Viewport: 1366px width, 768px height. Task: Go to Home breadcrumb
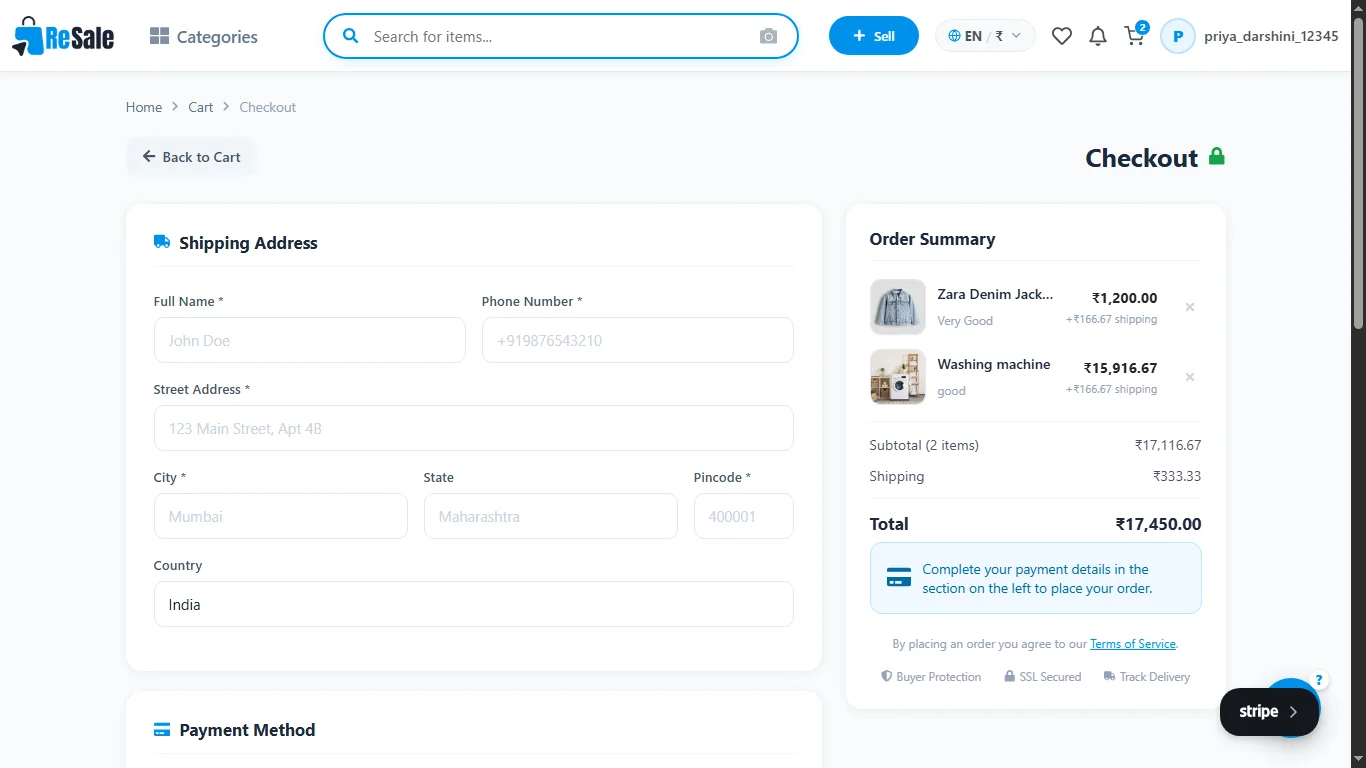144,107
